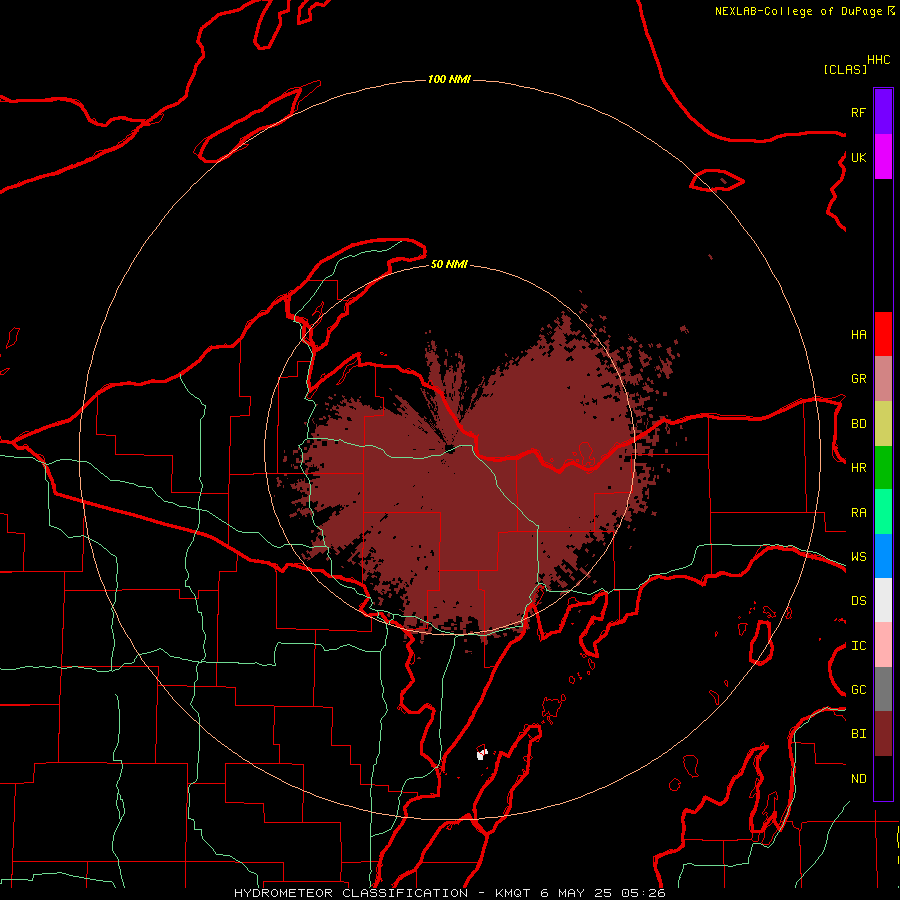Click the BD legend label
This screenshot has height=900, width=900.
(858, 424)
